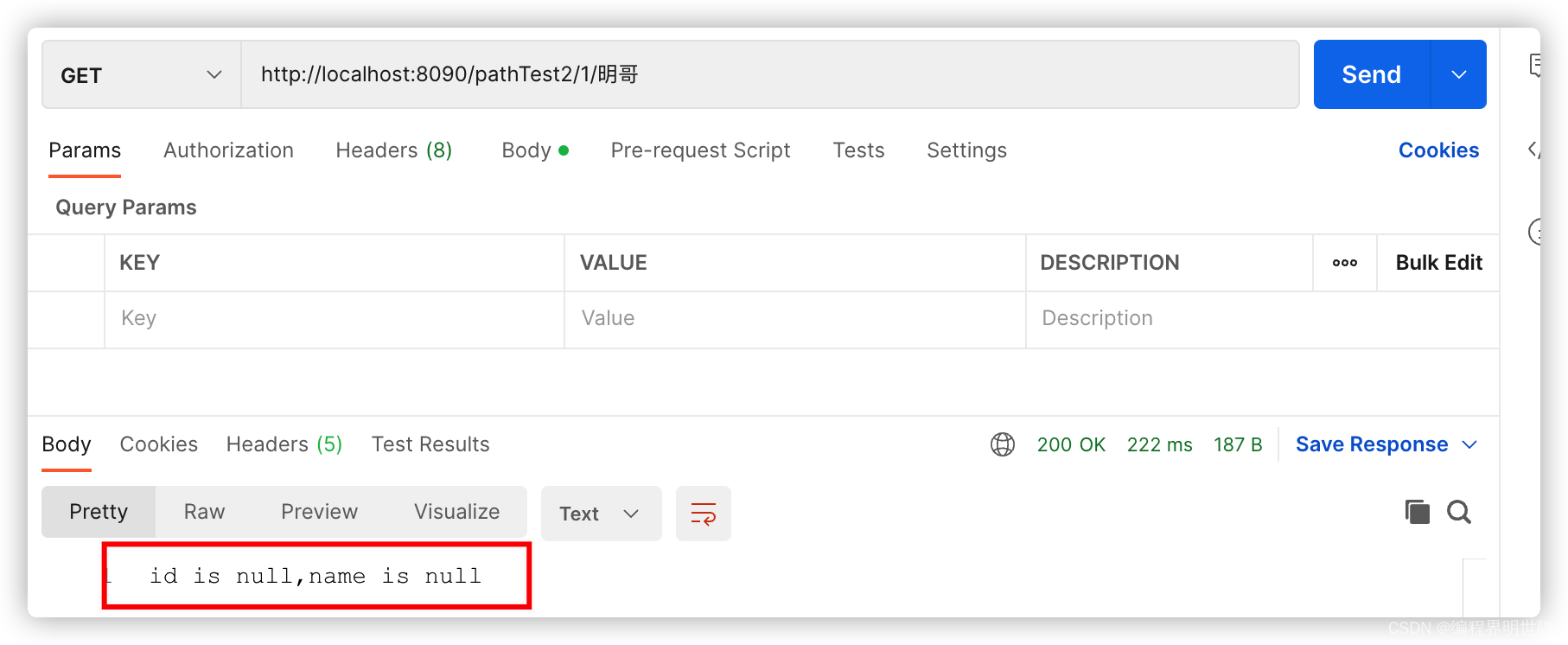Open the request Body tab

tap(535, 150)
